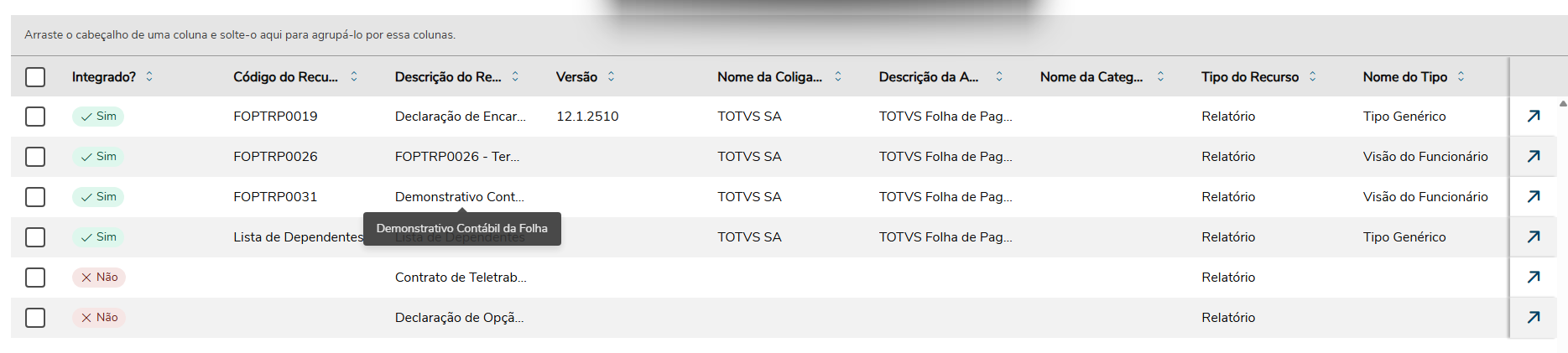Toggle the select-all checkbox in the header
This screenshot has width=1568, height=353.
tap(35, 77)
